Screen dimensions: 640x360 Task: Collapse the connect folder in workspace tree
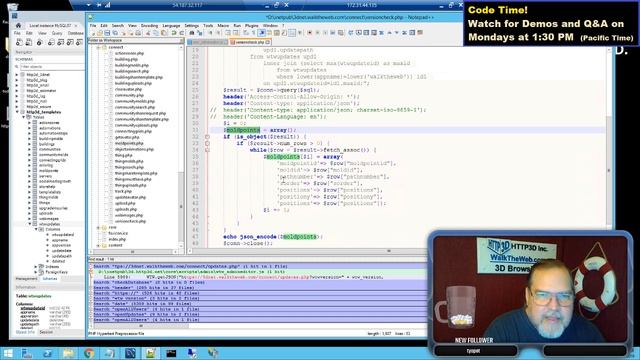pyautogui.click(x=98, y=47)
